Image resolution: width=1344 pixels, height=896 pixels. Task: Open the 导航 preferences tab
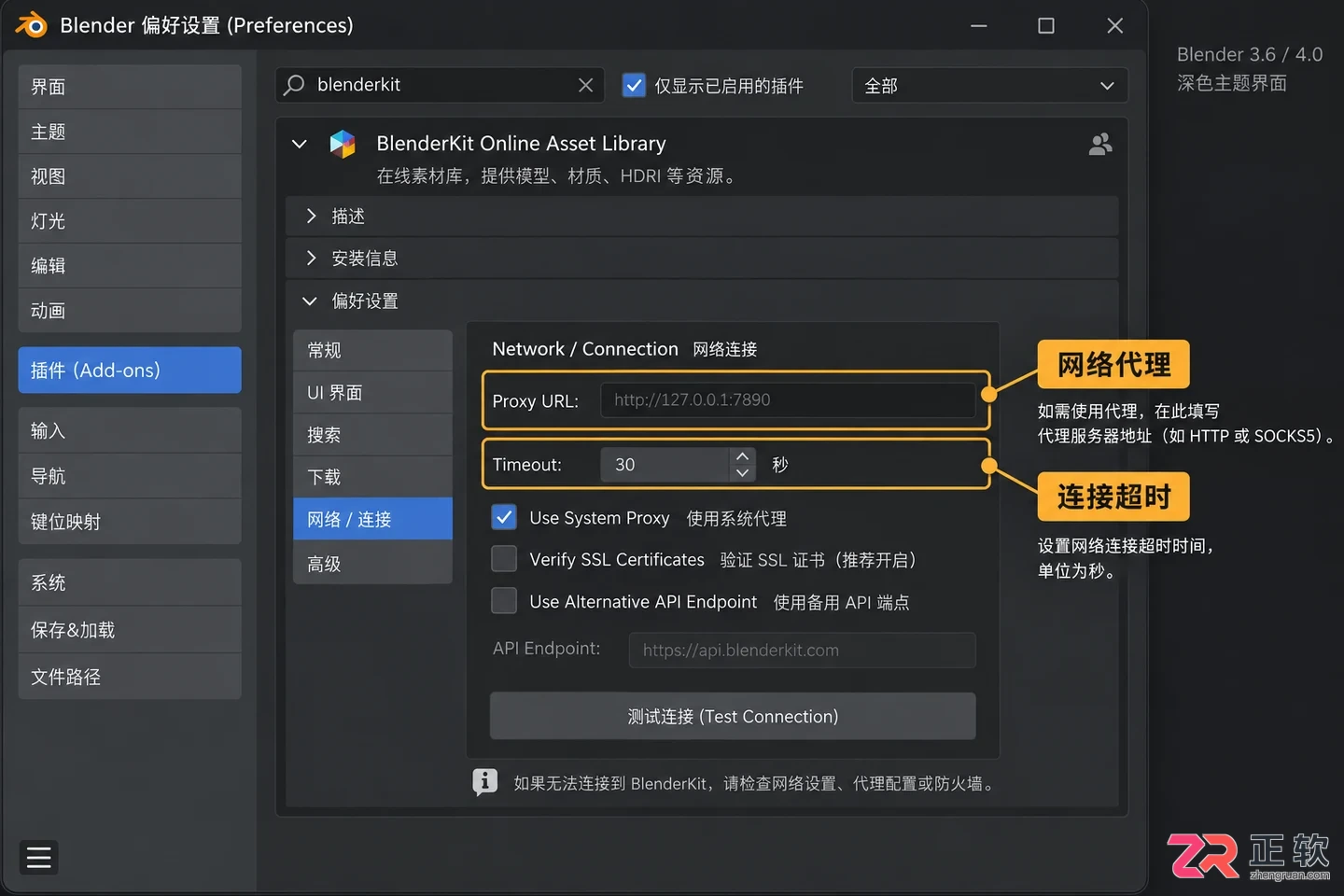point(130,476)
